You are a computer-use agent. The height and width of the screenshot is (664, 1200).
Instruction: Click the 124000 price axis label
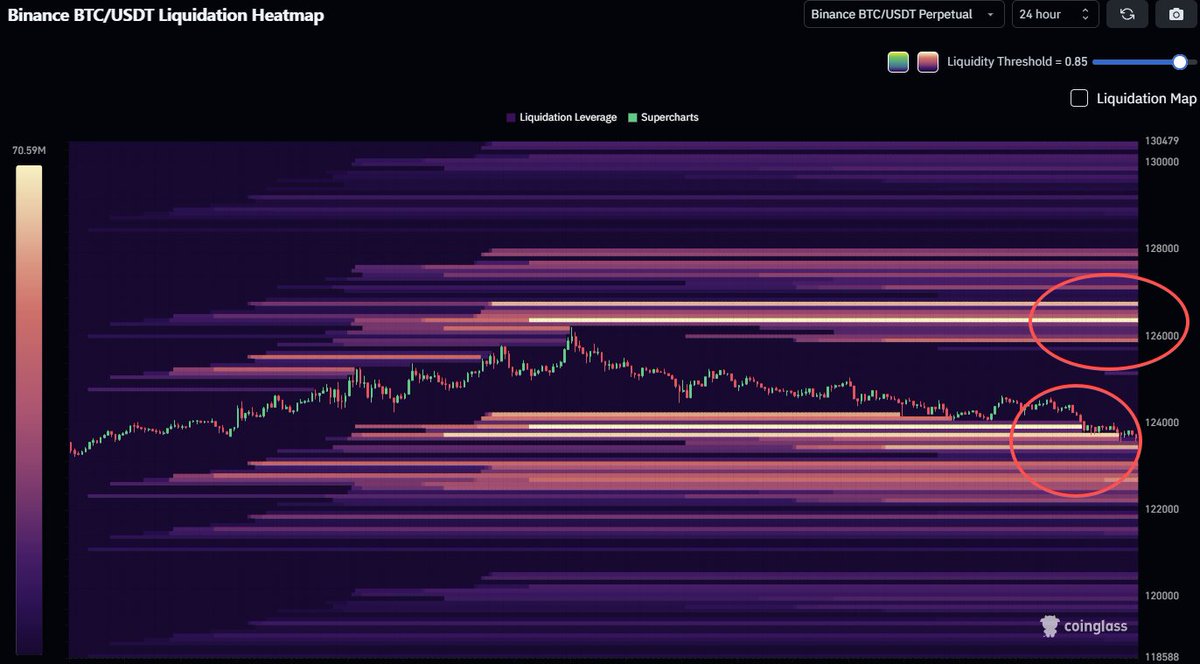pos(1164,423)
